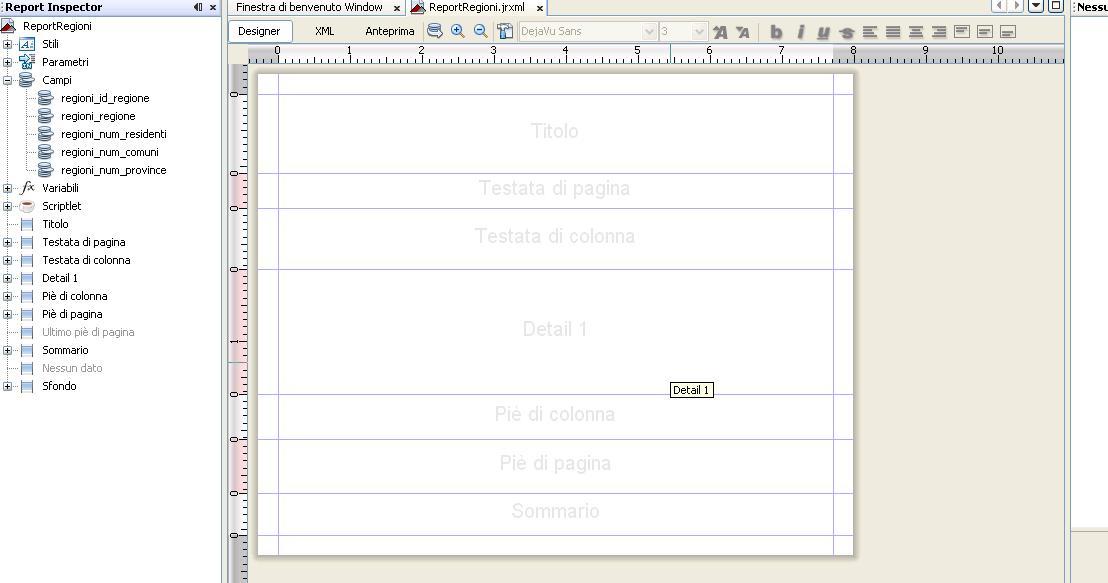Select field regioni_id_regione
Screen dimensions: 1108x583
click(x=105, y=98)
